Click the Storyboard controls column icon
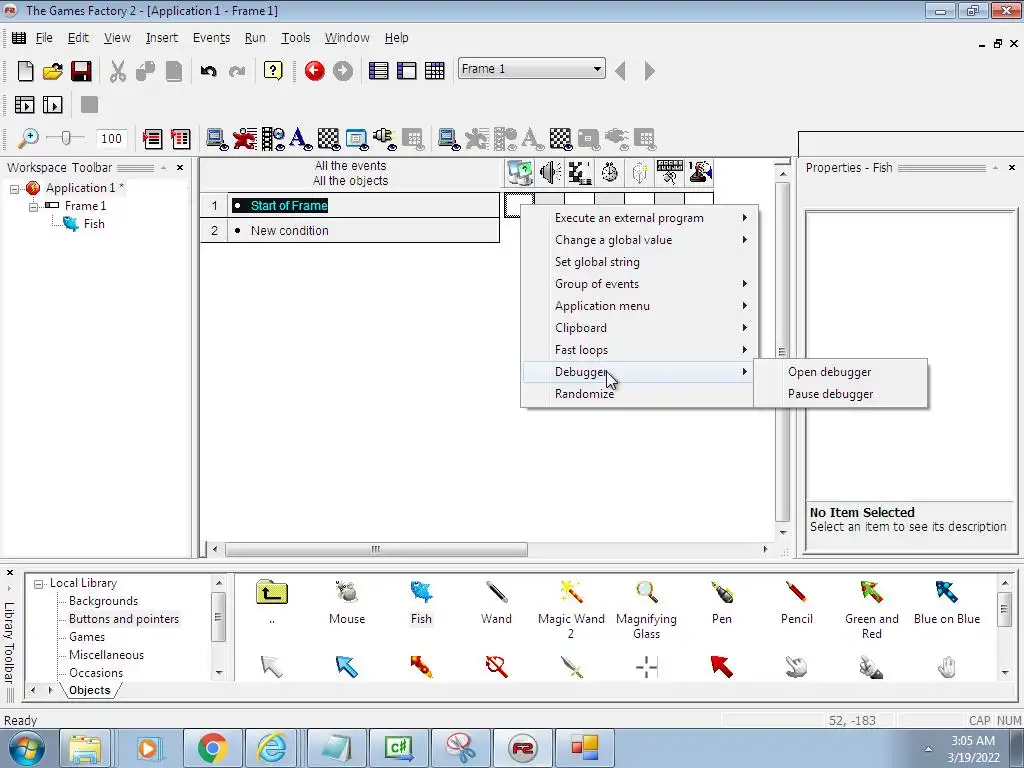1024x768 pixels. click(579, 173)
